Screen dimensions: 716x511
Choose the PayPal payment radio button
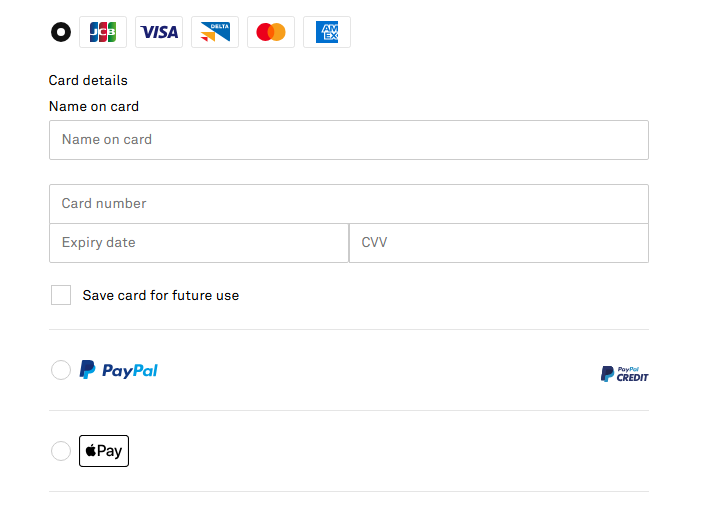coord(61,370)
